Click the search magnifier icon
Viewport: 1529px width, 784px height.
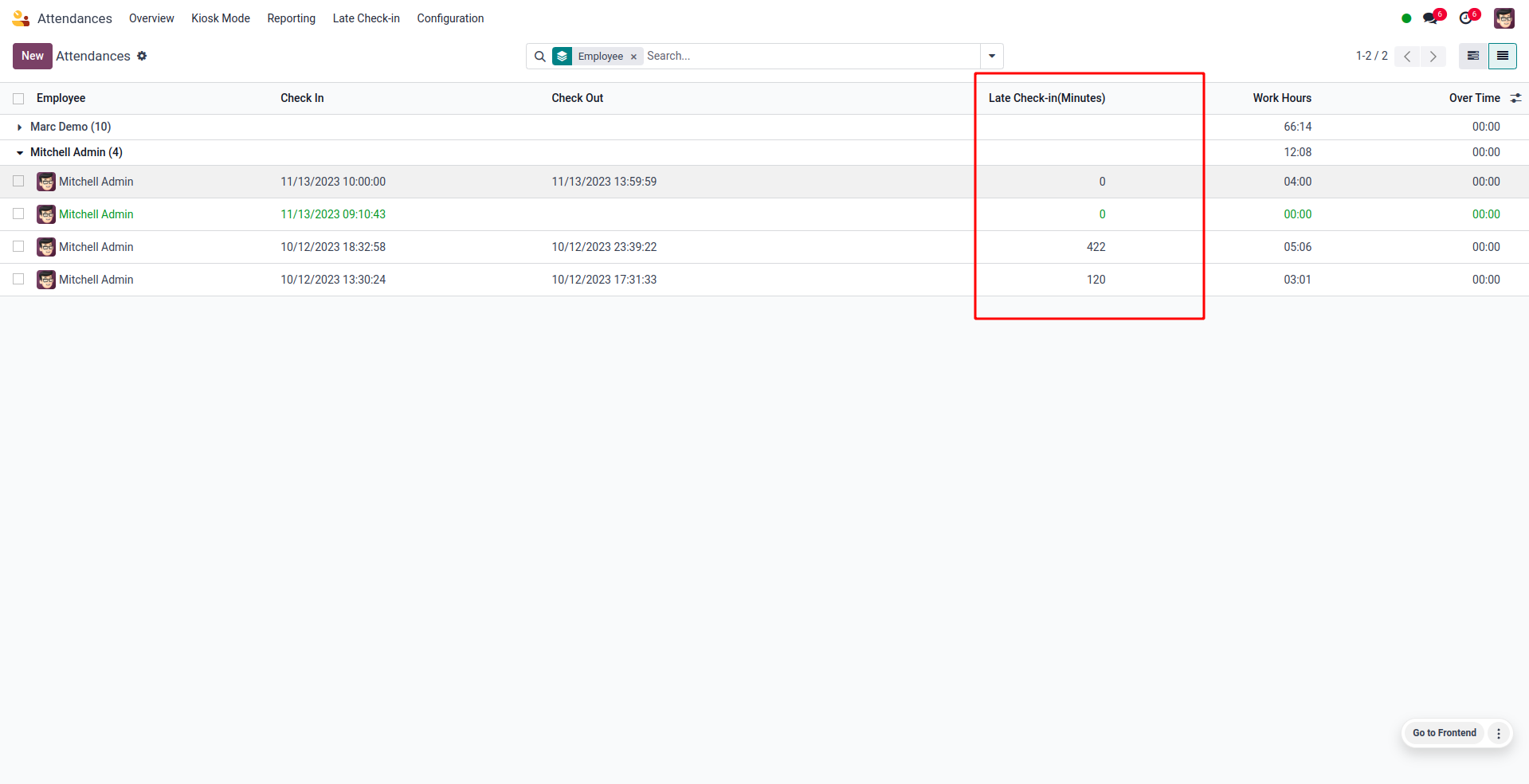click(539, 57)
